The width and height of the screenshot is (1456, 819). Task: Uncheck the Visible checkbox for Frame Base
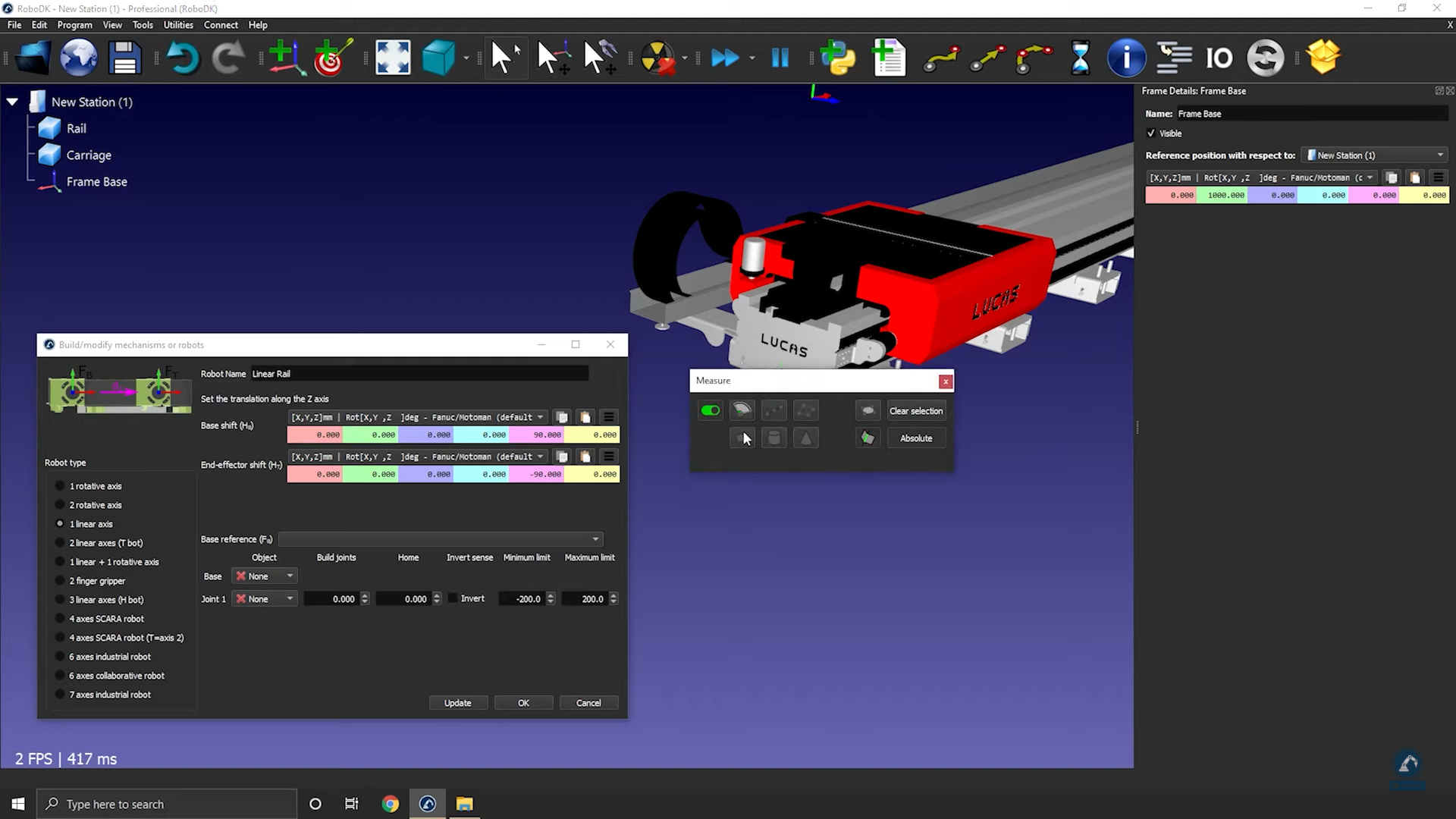[x=1151, y=133]
